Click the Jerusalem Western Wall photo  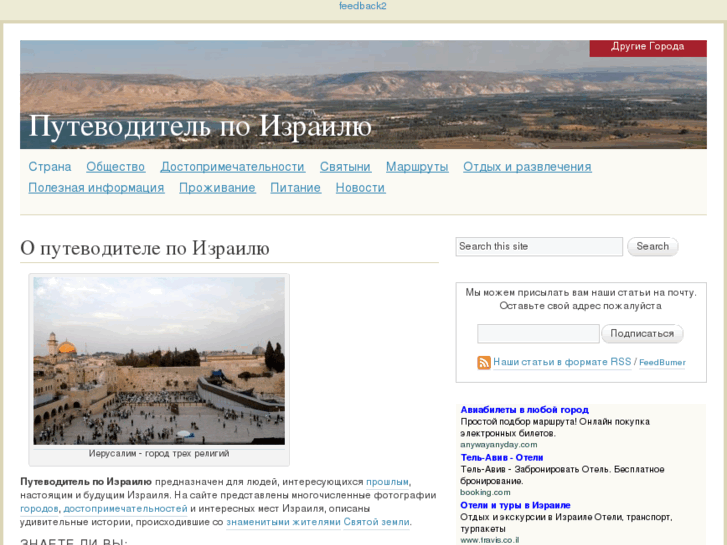point(159,361)
